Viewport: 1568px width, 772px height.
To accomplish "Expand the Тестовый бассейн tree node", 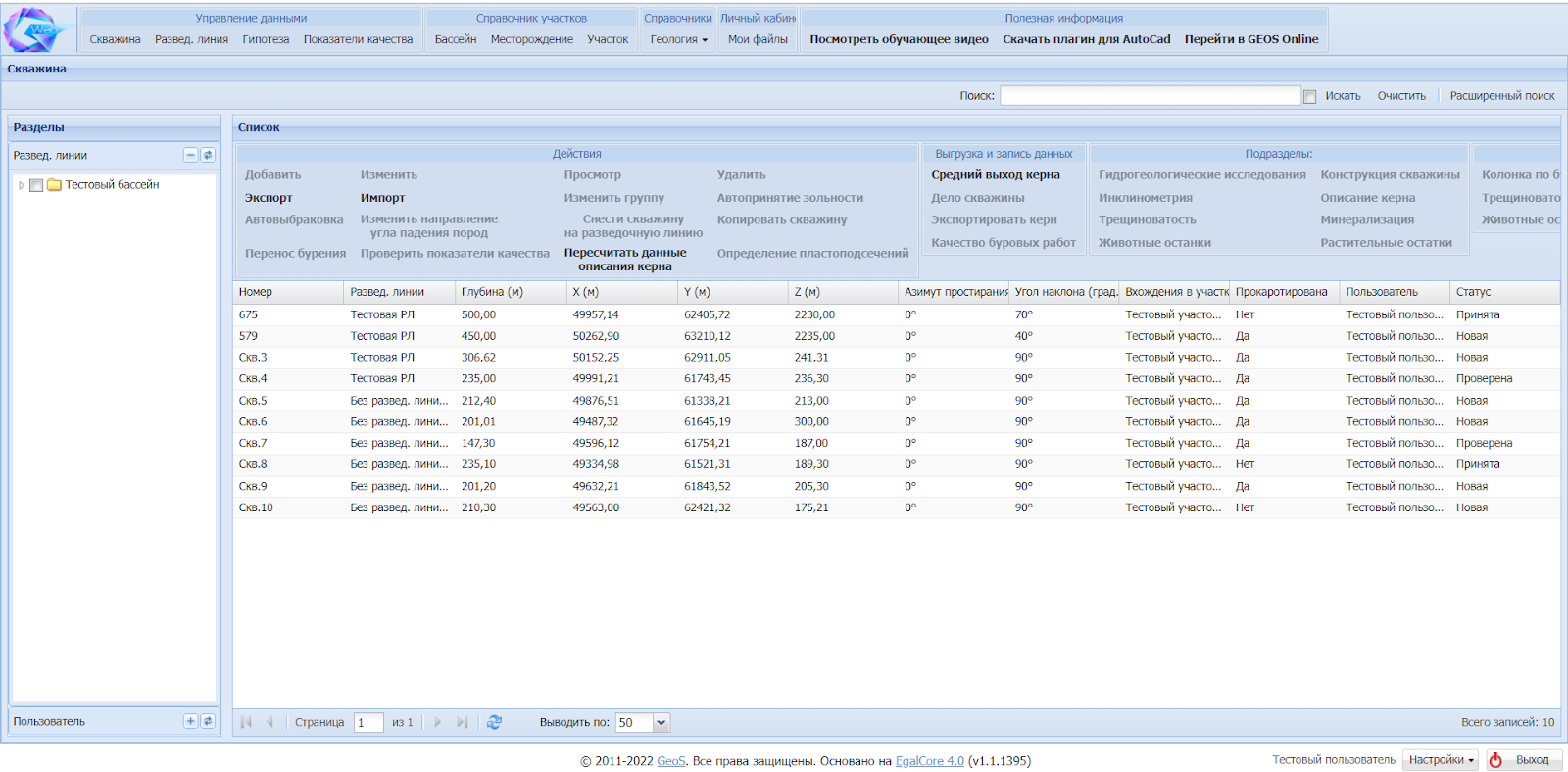I will coord(22,185).
